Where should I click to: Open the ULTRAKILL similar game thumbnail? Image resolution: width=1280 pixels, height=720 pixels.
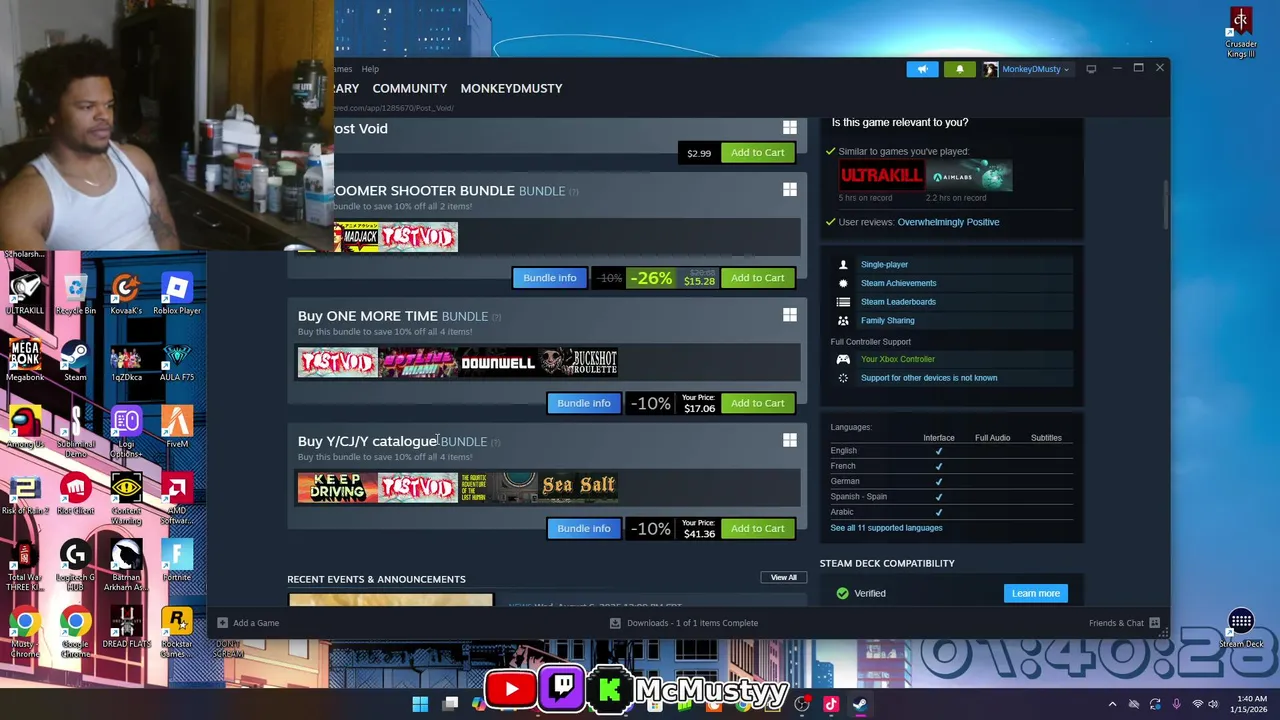[x=881, y=177]
